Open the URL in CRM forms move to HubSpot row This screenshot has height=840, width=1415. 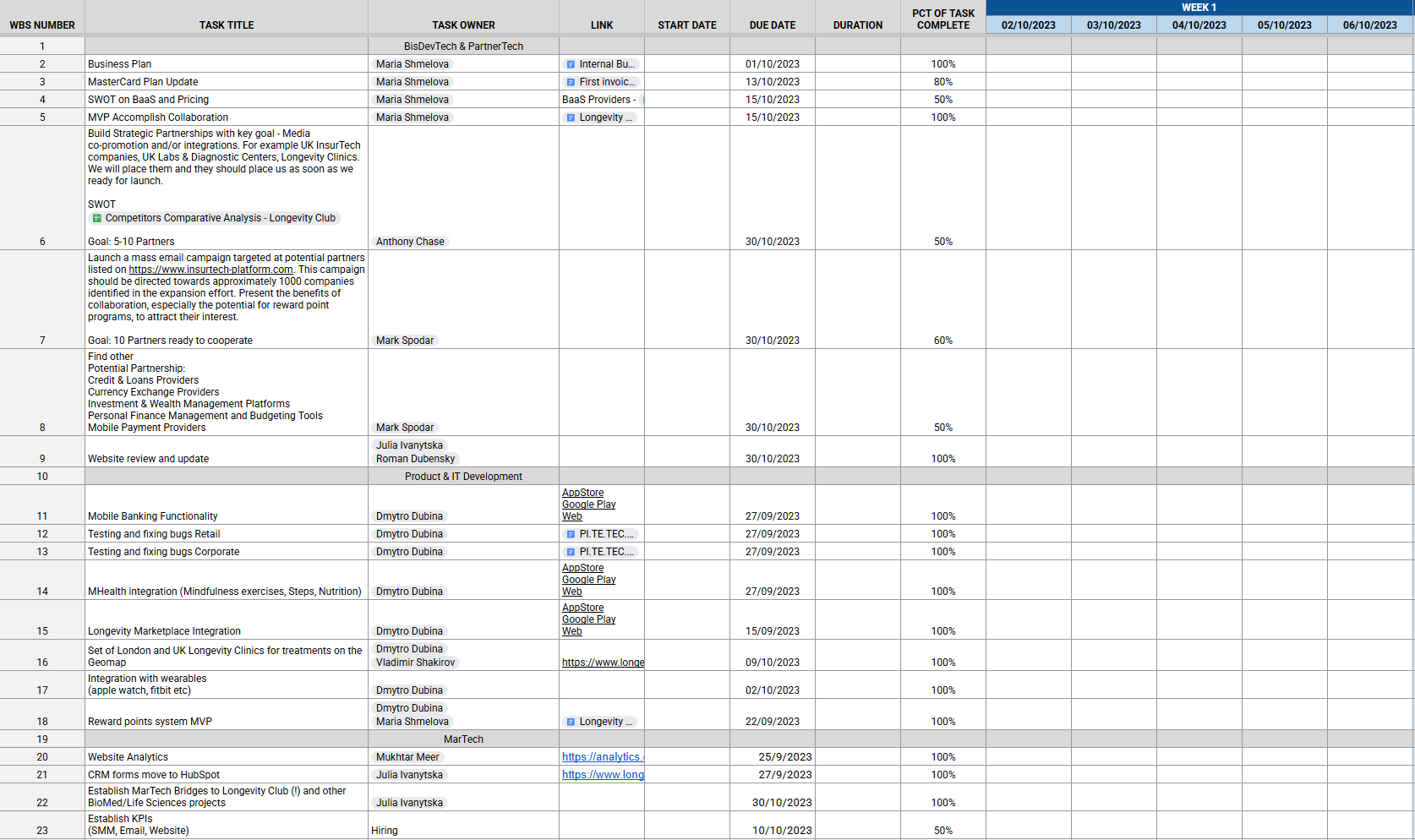602,775
